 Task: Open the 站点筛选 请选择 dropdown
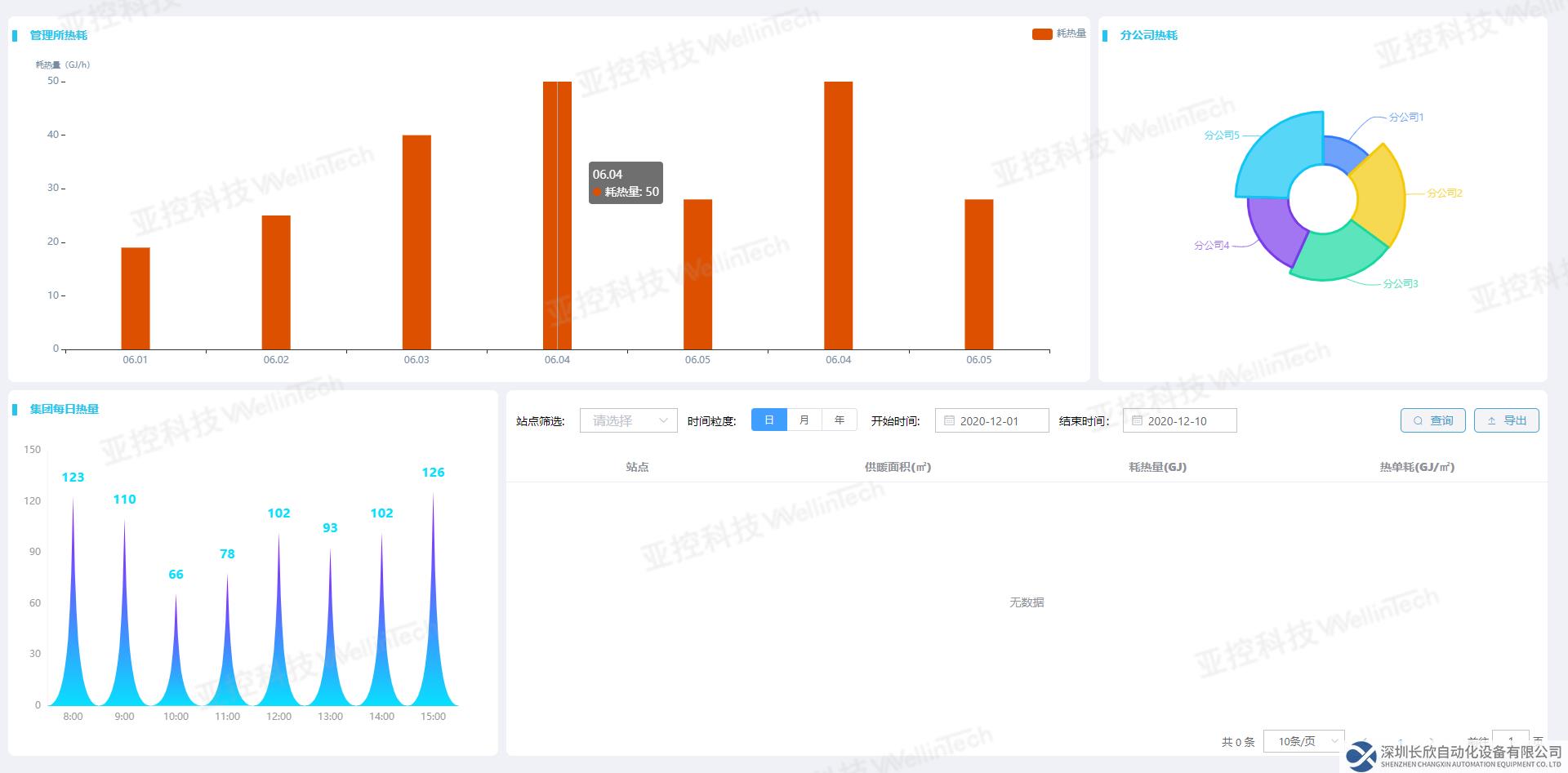coord(628,421)
